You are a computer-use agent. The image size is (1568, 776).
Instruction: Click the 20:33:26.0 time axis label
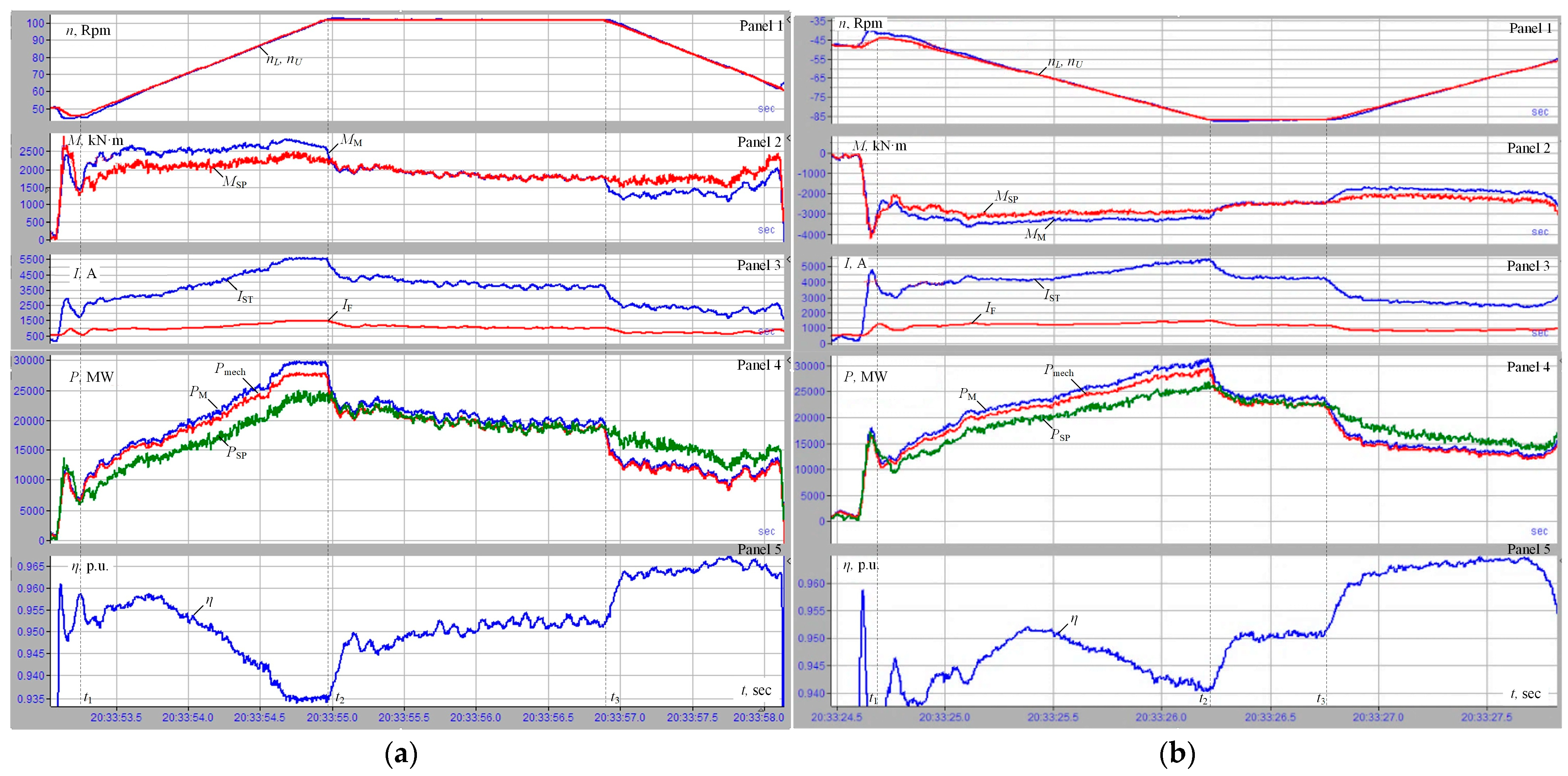1161,718
